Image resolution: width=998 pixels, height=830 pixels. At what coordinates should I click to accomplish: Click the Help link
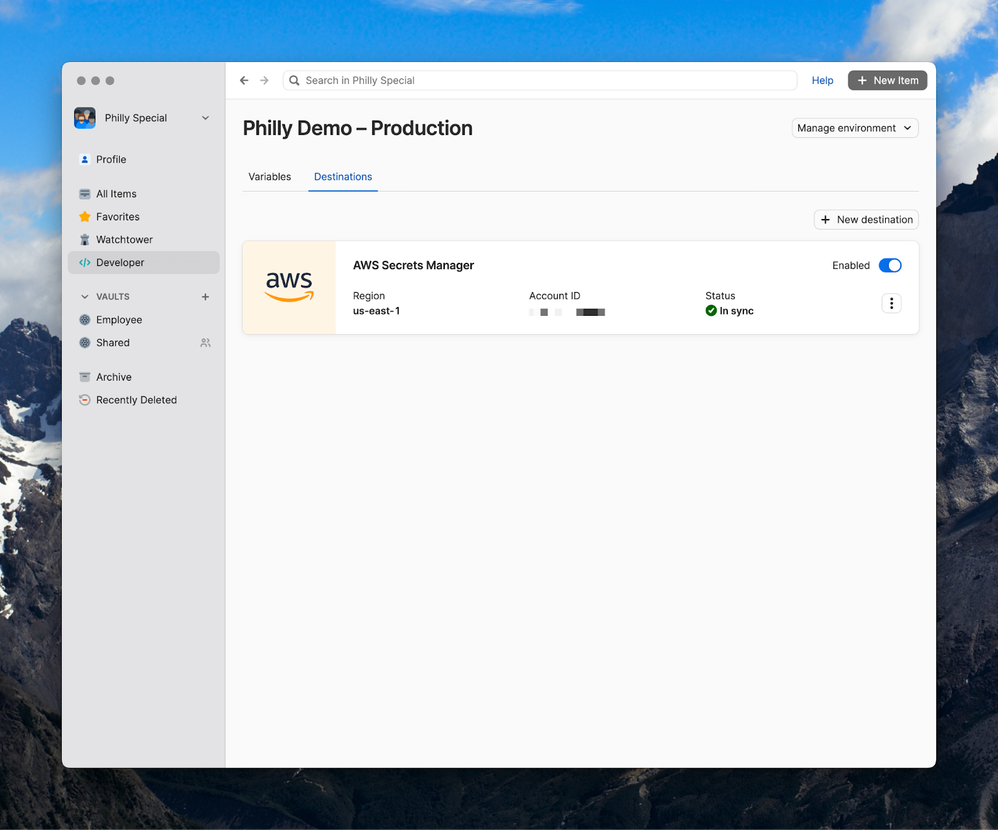(x=822, y=81)
